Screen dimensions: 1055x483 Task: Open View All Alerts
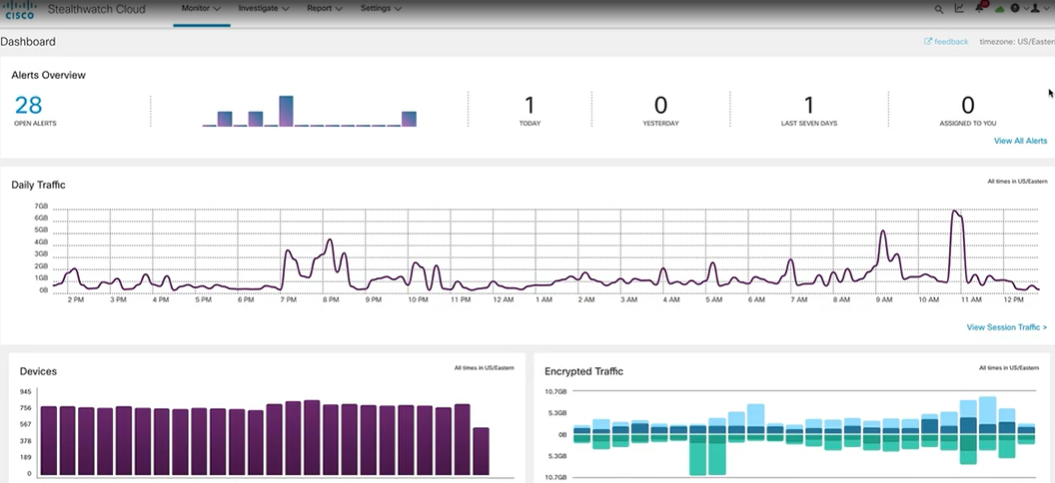(x=1020, y=141)
